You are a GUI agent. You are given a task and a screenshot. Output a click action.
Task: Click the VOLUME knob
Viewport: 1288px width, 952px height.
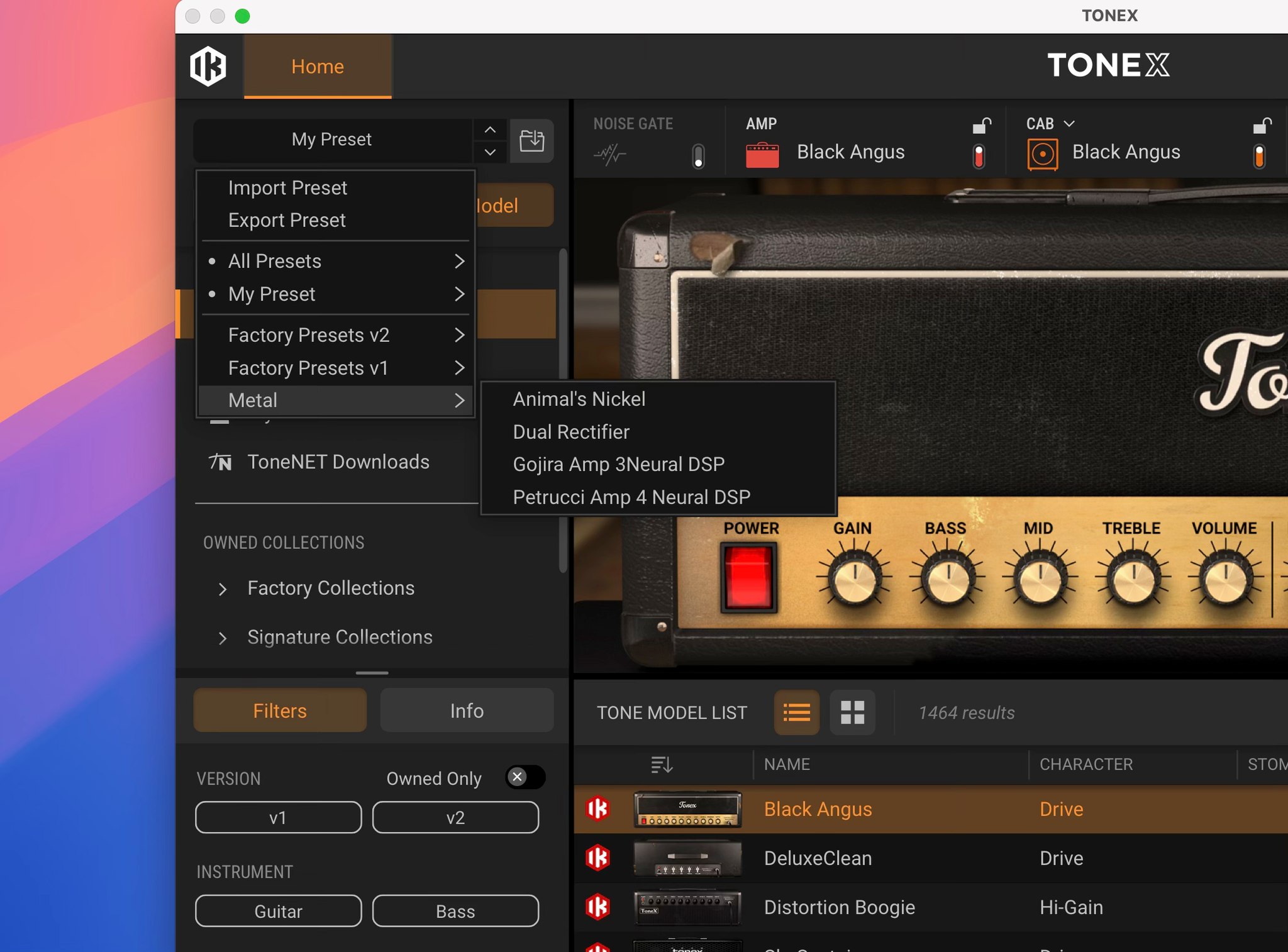[1226, 579]
